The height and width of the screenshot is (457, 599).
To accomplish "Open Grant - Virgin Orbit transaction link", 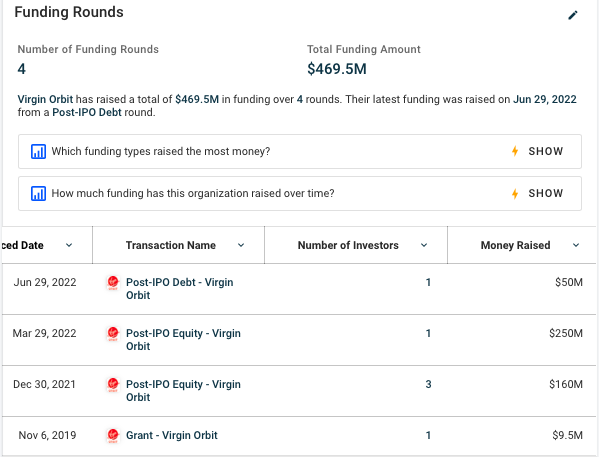I will pos(172,435).
